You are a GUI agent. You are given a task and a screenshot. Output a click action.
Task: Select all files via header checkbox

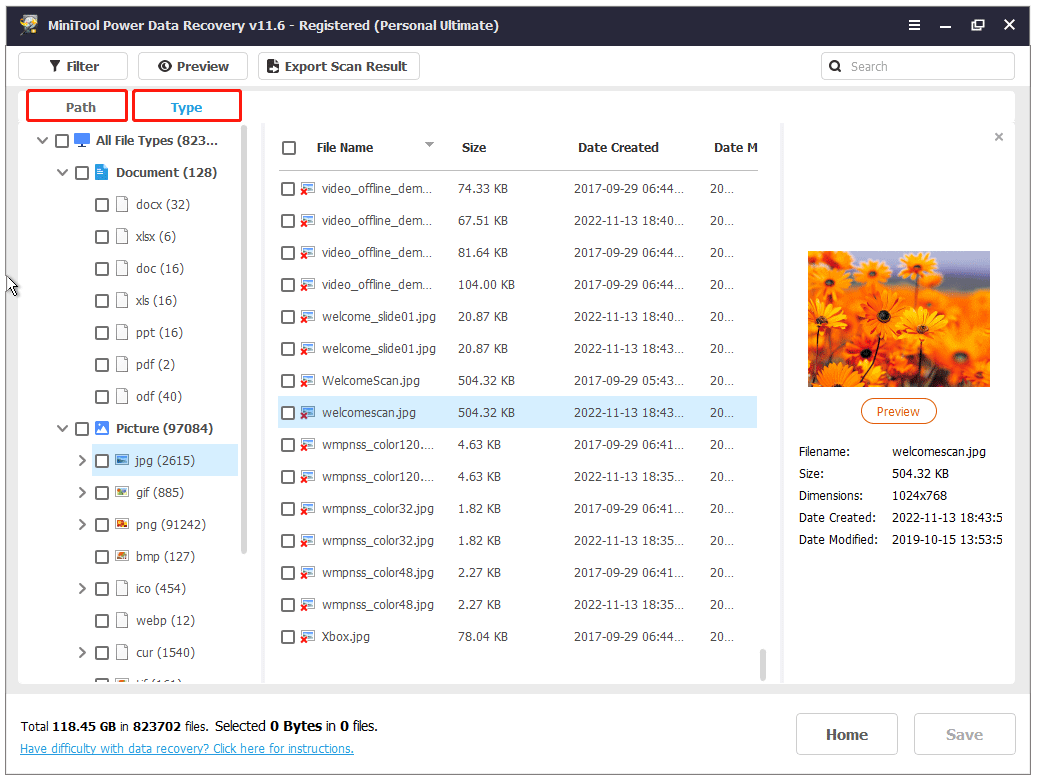coord(289,147)
